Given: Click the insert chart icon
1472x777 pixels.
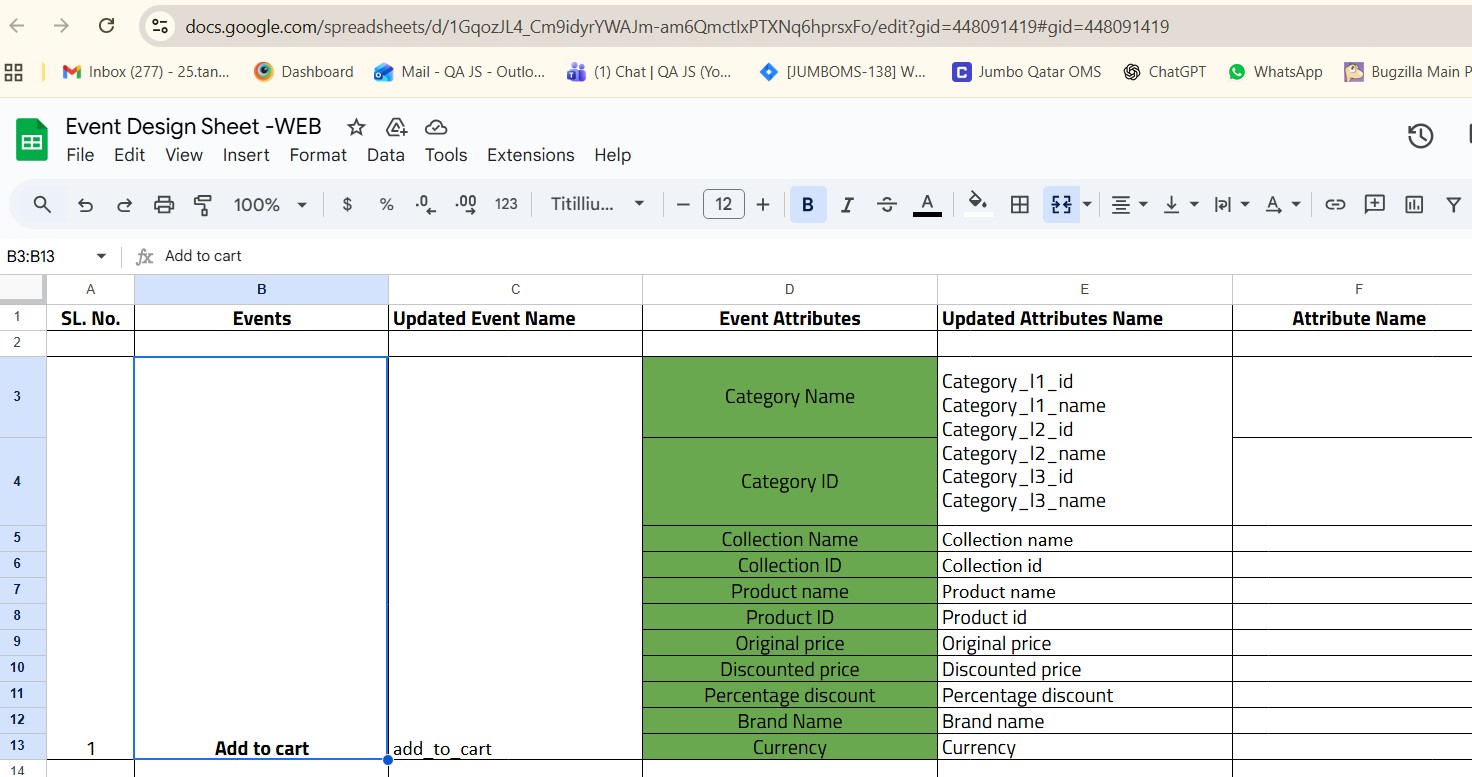Looking at the screenshot, I should tap(1413, 205).
